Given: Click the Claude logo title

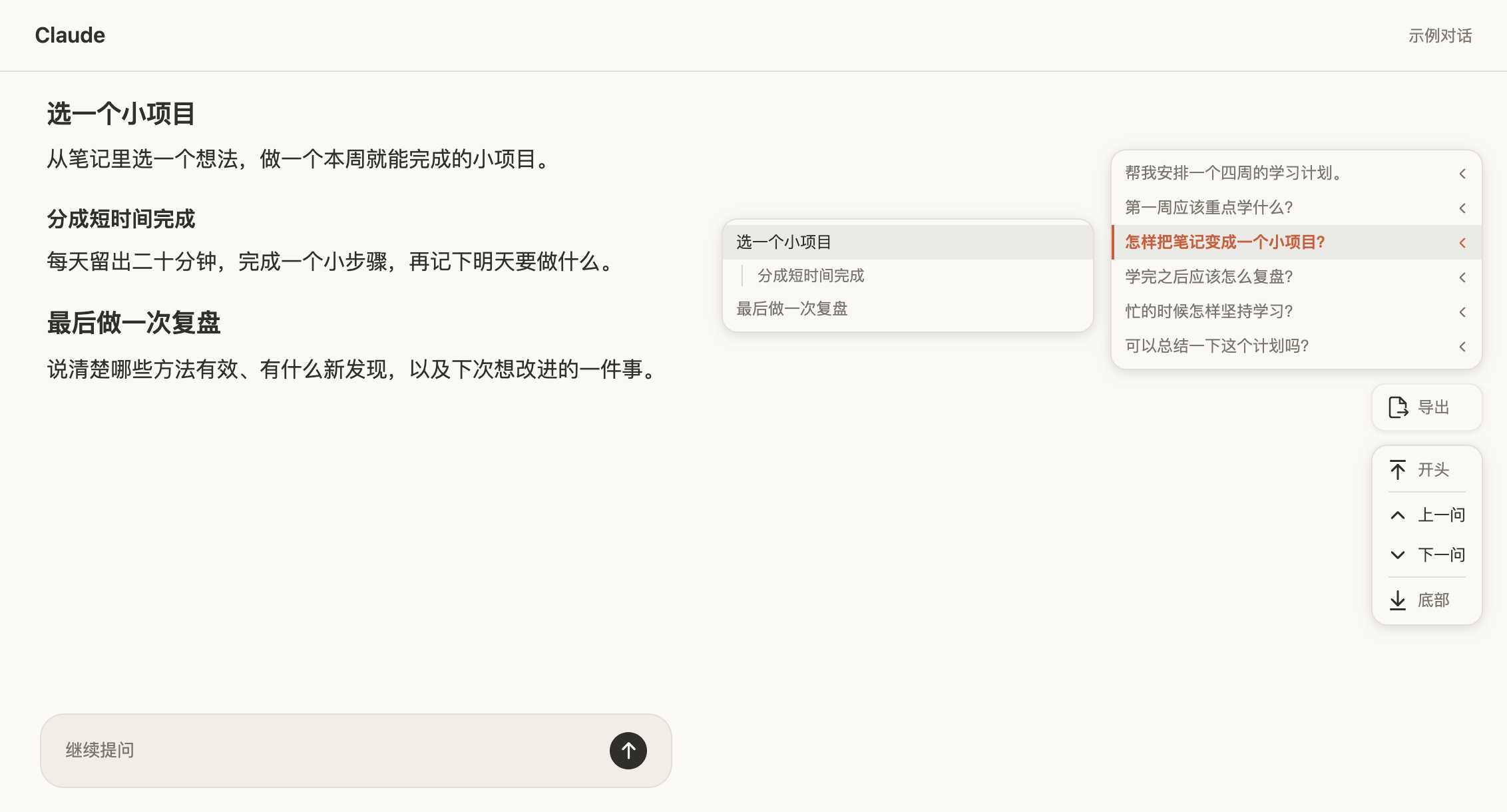Looking at the screenshot, I should click(x=70, y=35).
